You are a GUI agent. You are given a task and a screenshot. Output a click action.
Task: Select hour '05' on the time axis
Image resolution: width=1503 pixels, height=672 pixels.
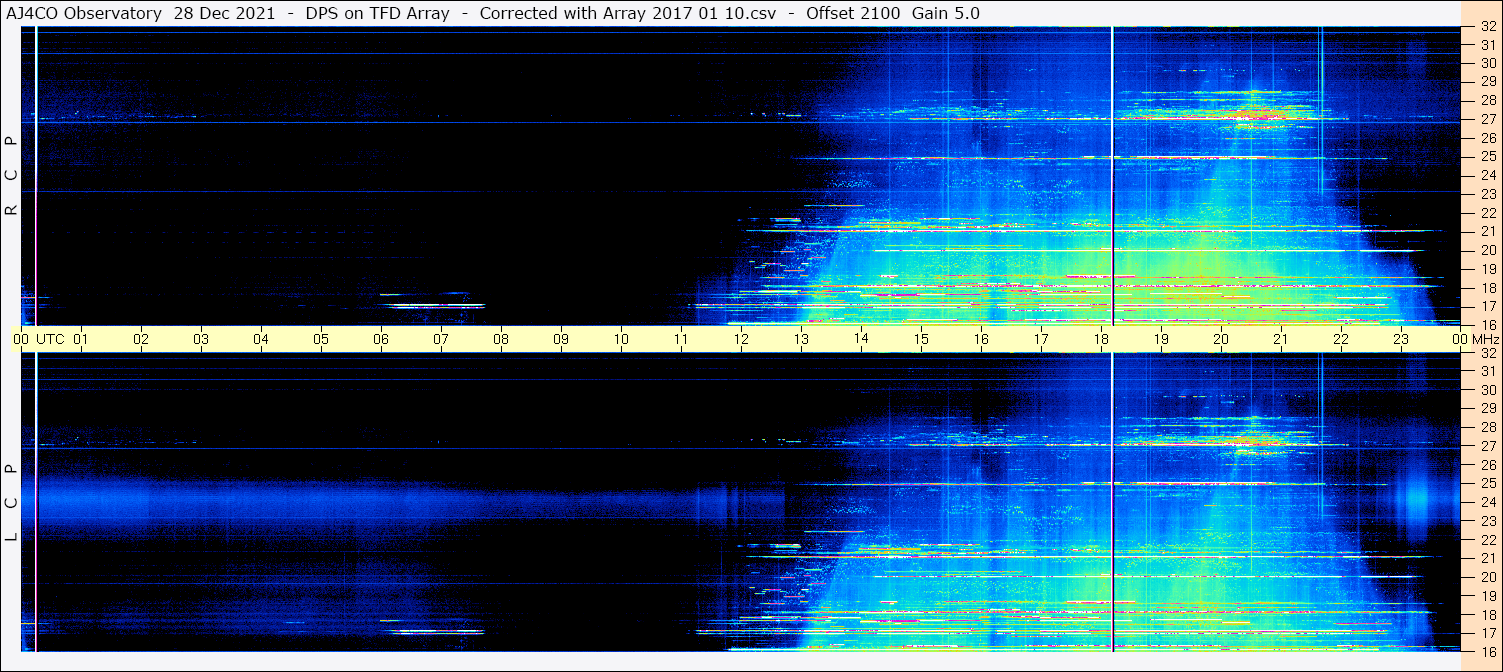[x=321, y=339]
